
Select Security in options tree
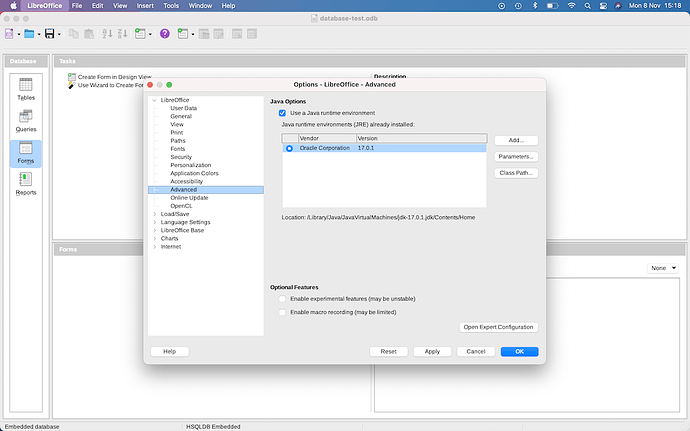181,157
